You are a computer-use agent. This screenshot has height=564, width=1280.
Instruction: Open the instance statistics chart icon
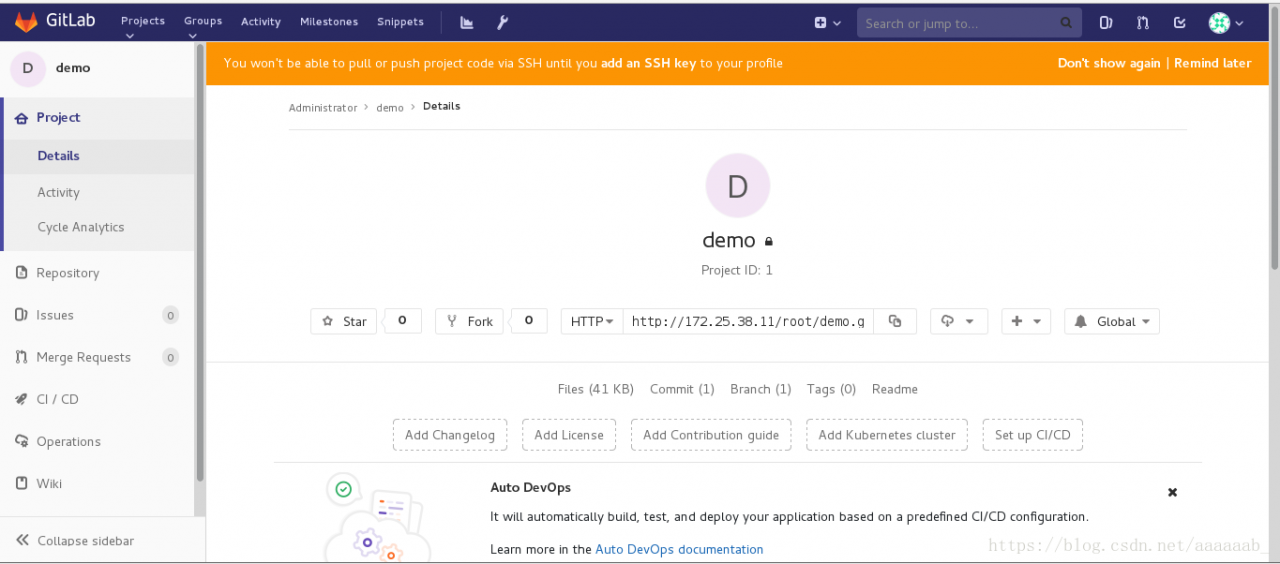point(467,22)
